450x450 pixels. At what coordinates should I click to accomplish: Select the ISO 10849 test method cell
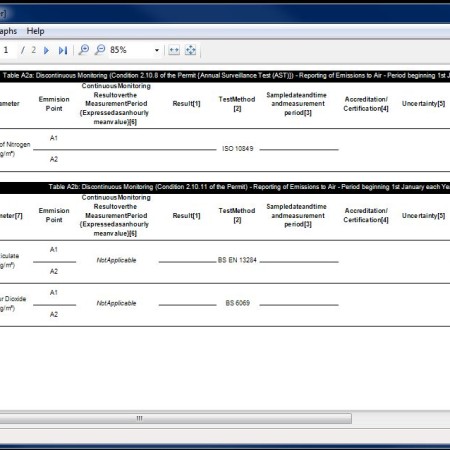(x=238, y=149)
